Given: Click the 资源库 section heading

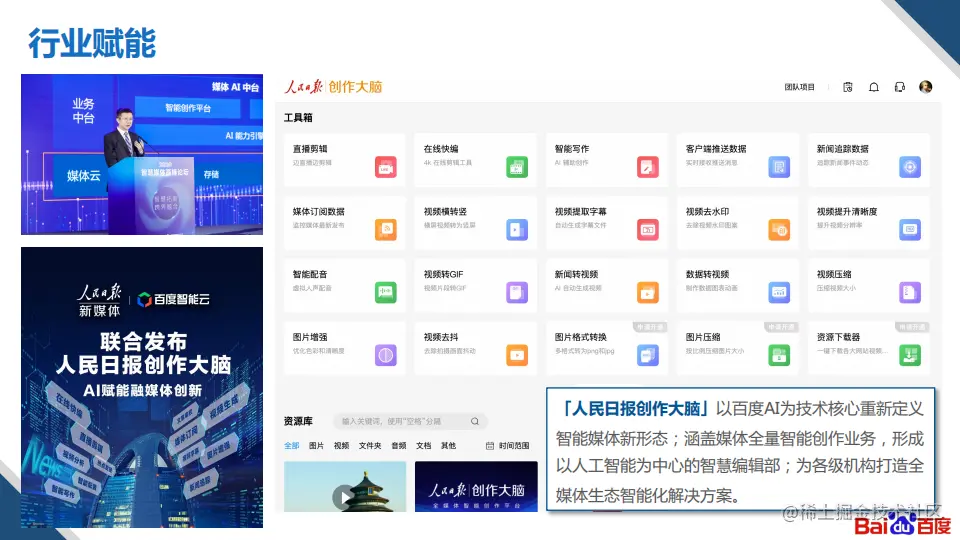Looking at the screenshot, I should (x=298, y=421).
